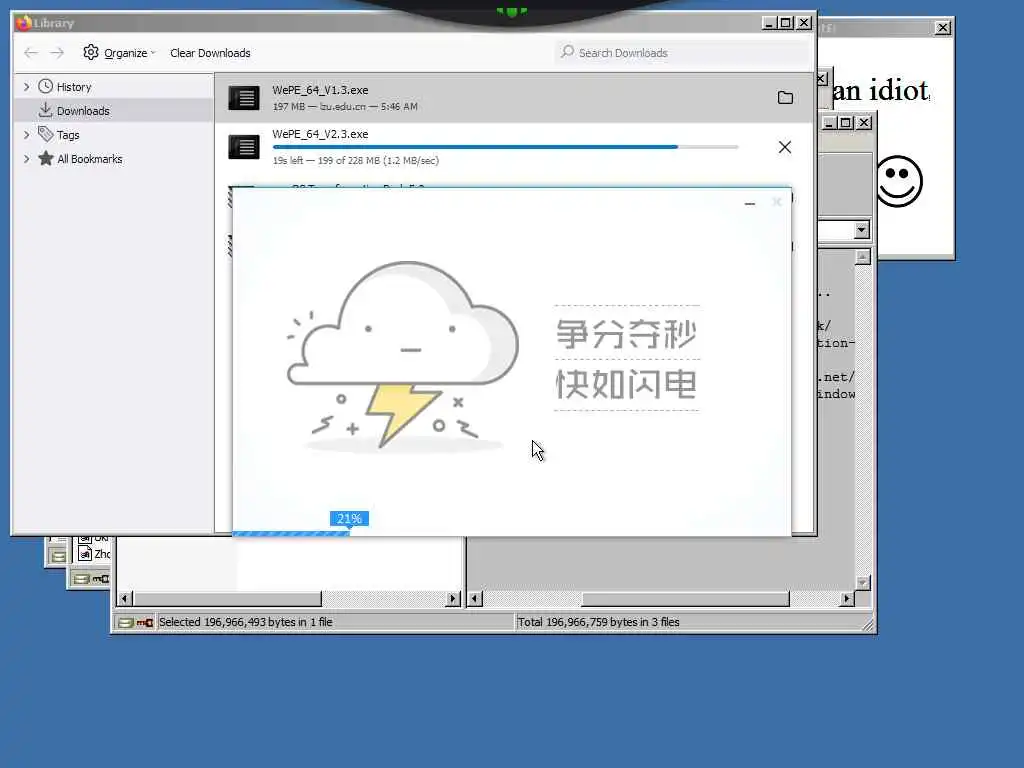Go back using the Library back arrow

[x=31, y=53]
